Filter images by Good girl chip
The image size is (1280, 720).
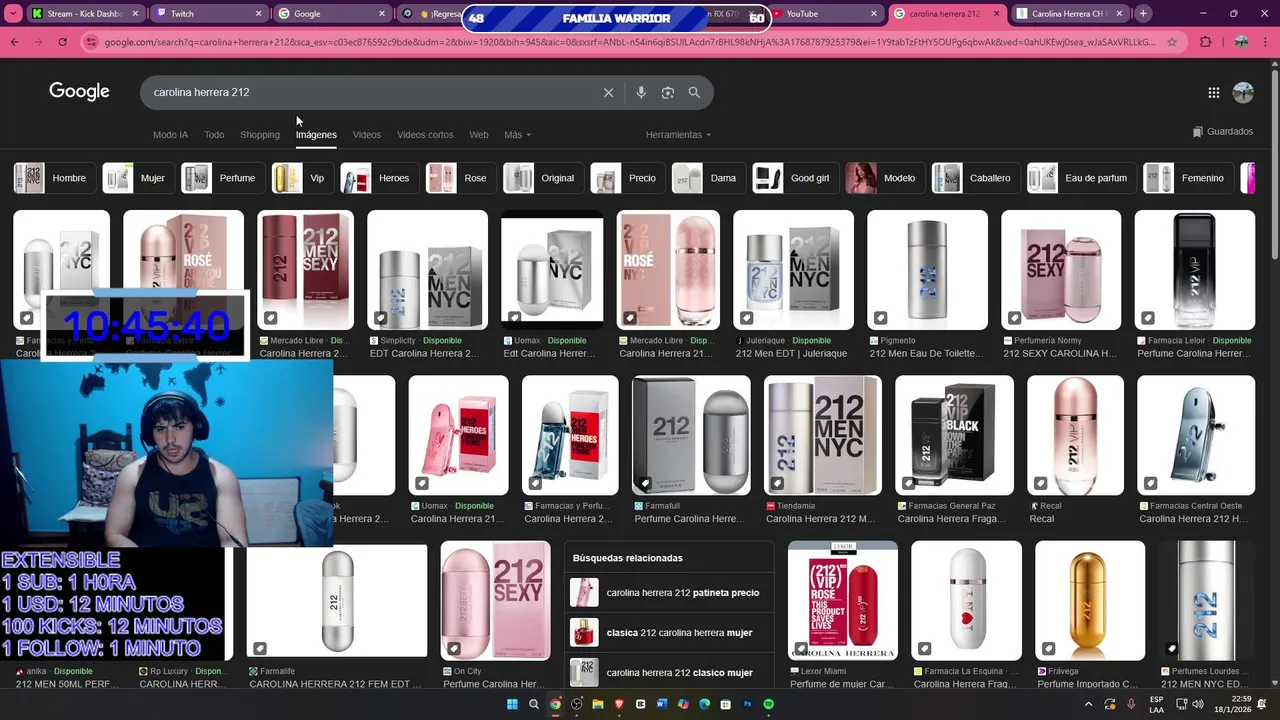[795, 178]
